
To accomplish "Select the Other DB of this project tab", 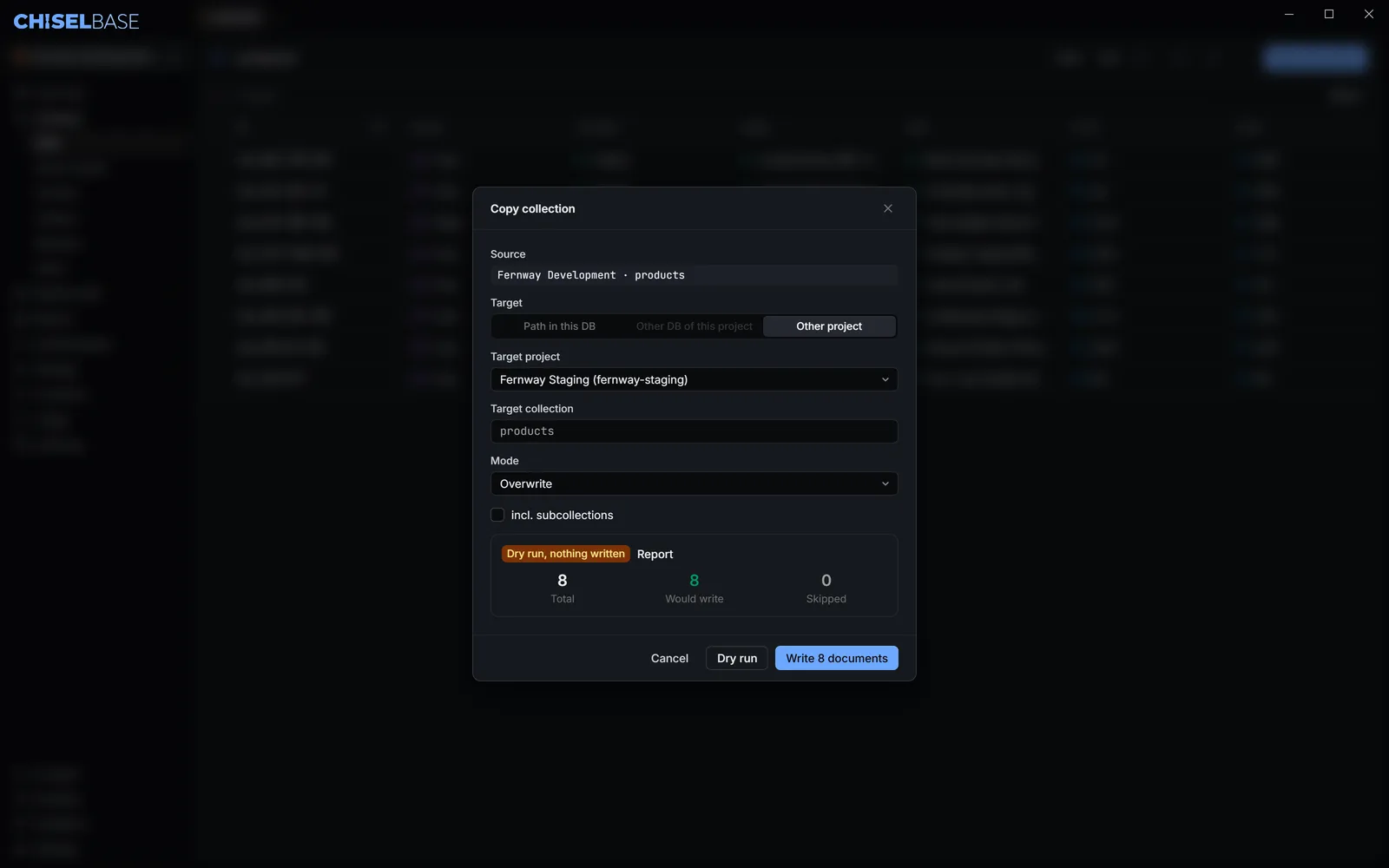I will [x=694, y=326].
